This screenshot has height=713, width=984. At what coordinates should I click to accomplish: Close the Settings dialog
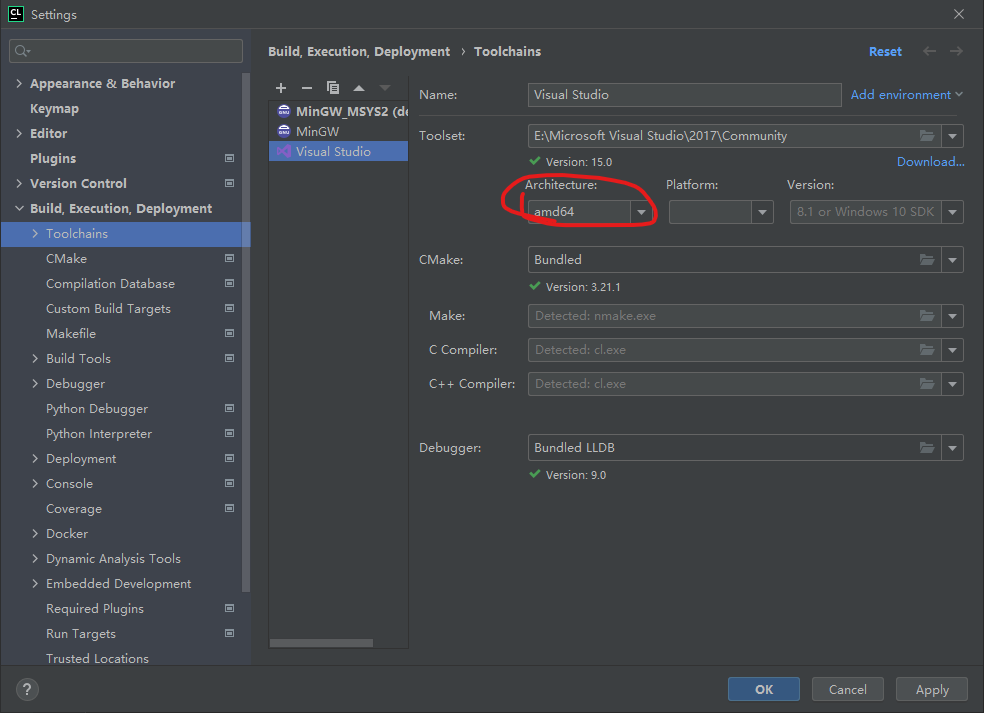coord(959,14)
